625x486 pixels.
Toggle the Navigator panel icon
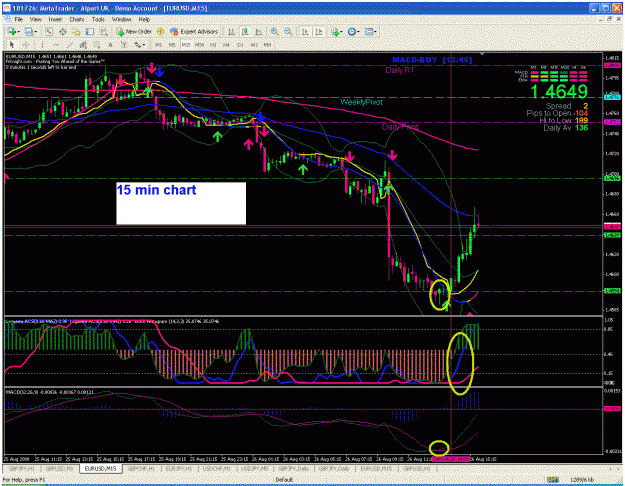76,32
